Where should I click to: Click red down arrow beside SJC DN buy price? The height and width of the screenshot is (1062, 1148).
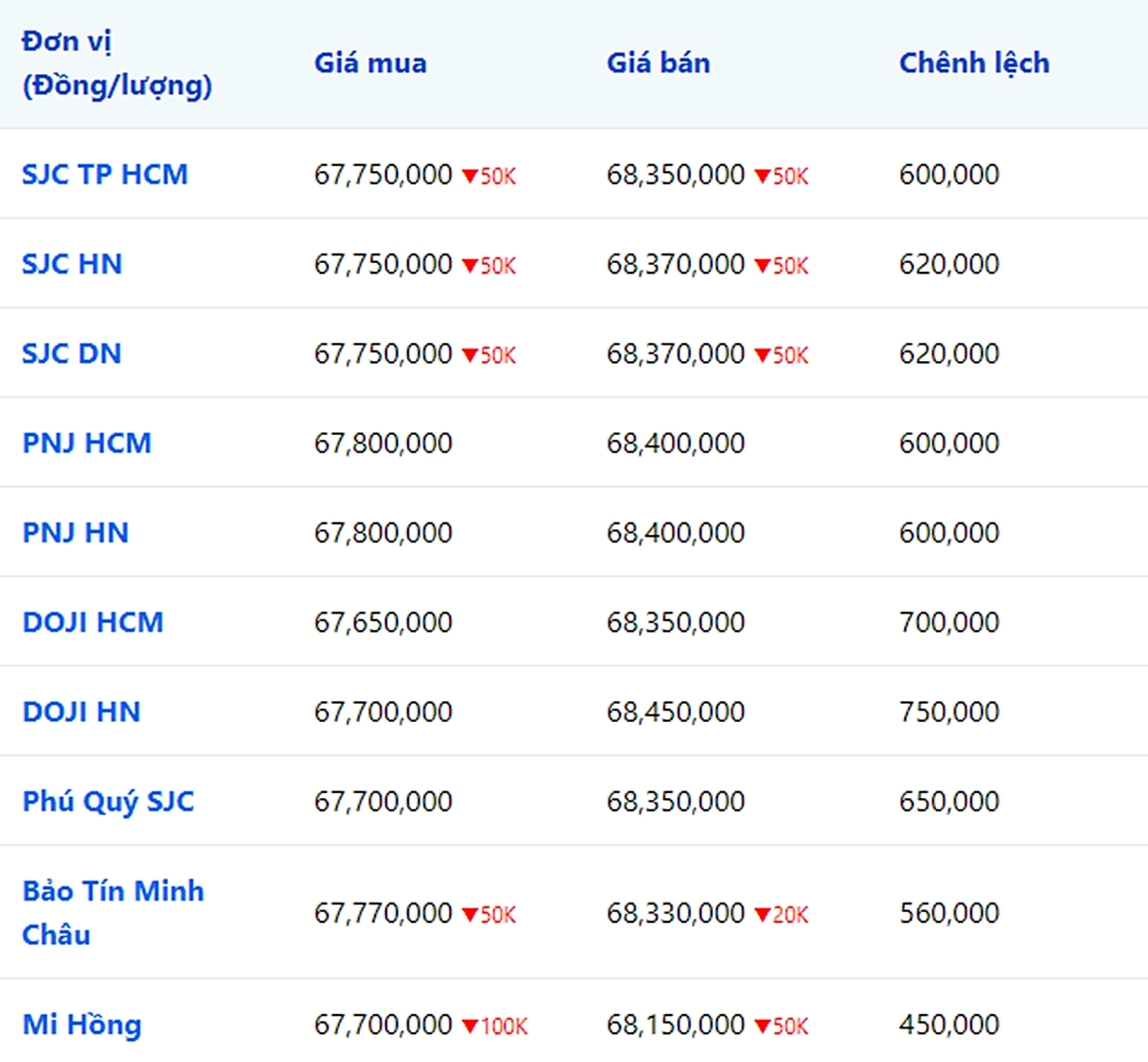tap(470, 356)
